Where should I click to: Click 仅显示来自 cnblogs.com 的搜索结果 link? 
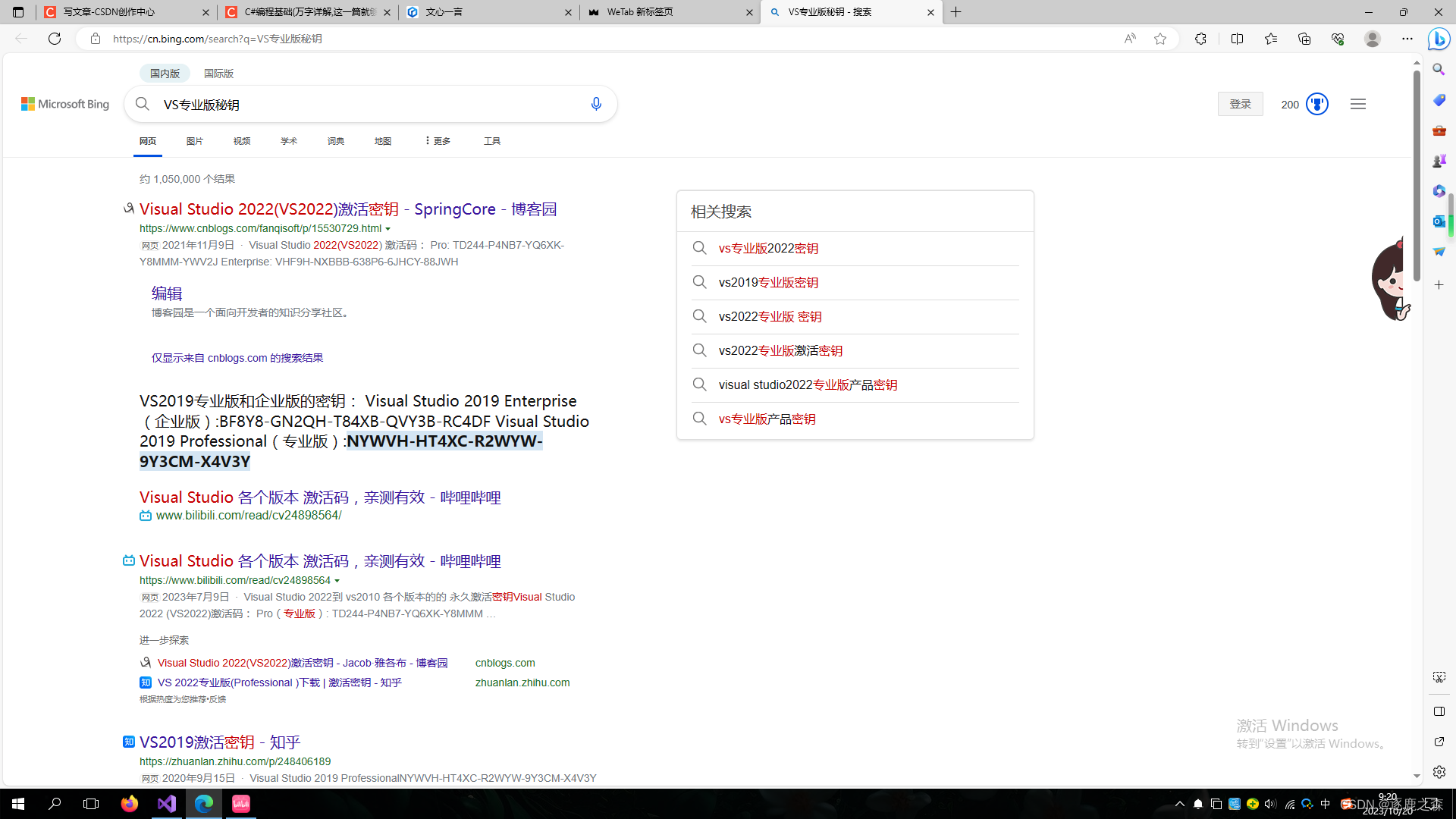click(x=237, y=358)
